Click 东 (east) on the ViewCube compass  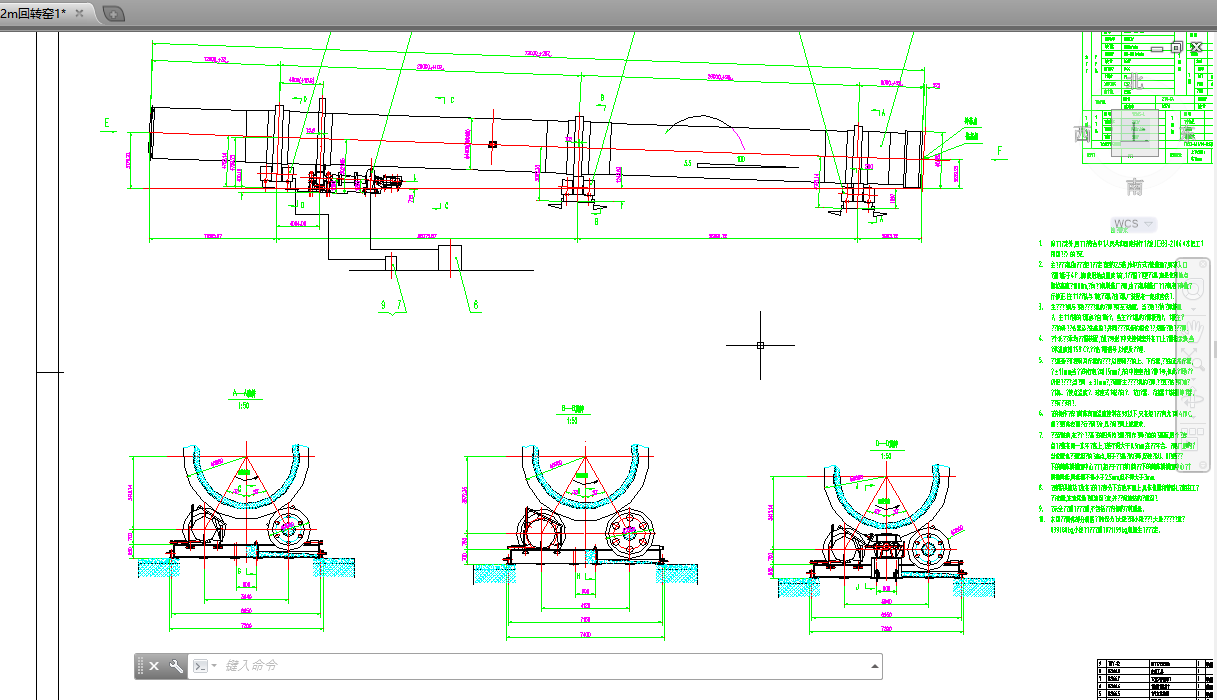coord(1187,134)
